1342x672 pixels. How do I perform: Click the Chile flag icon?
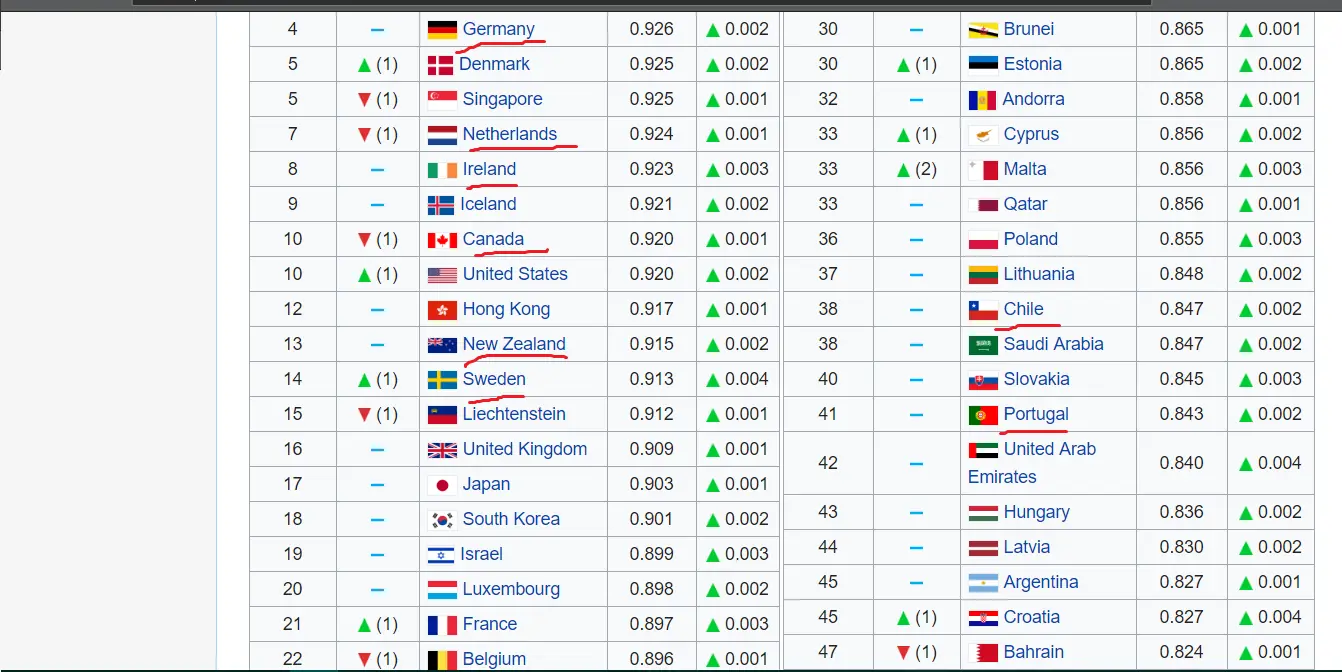(983, 310)
